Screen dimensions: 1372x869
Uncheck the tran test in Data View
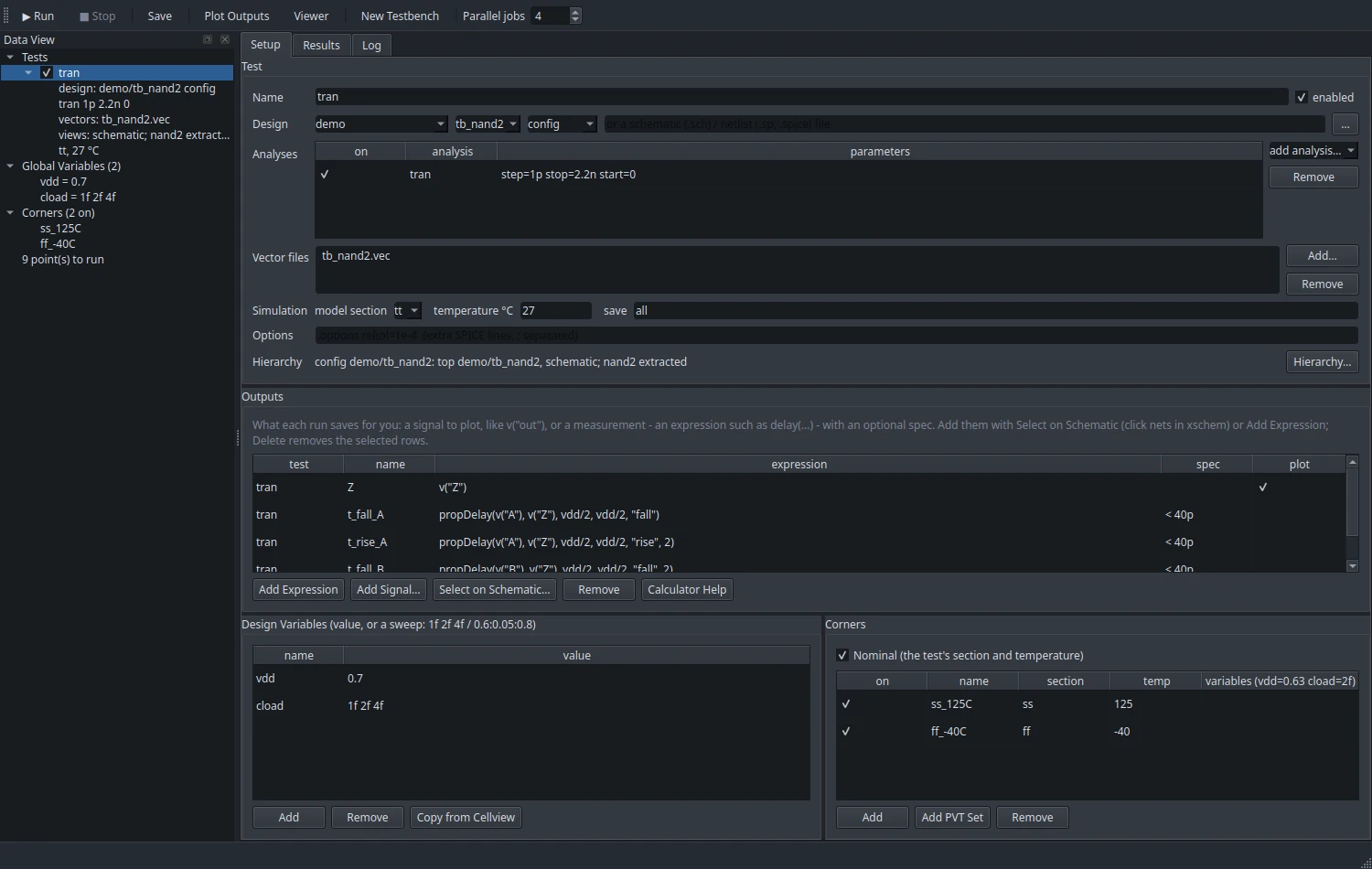[x=47, y=73]
